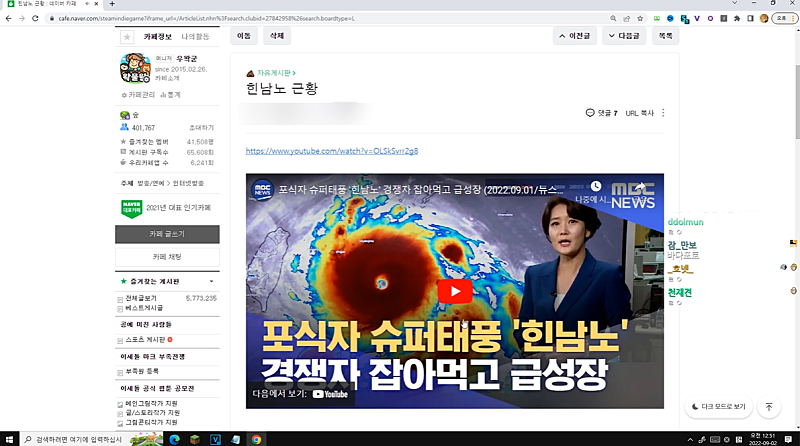Click the purple O extension icon
800x446 pixels.
(x=710, y=18)
